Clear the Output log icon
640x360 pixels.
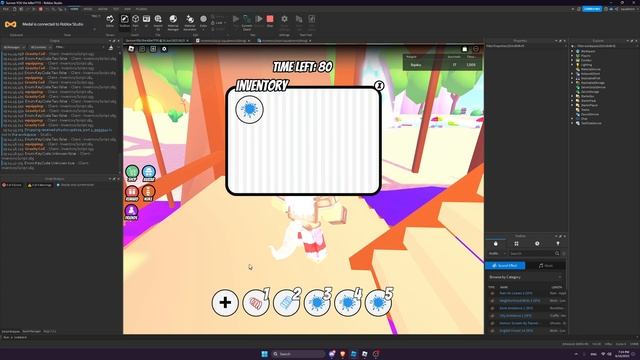pos(111,48)
